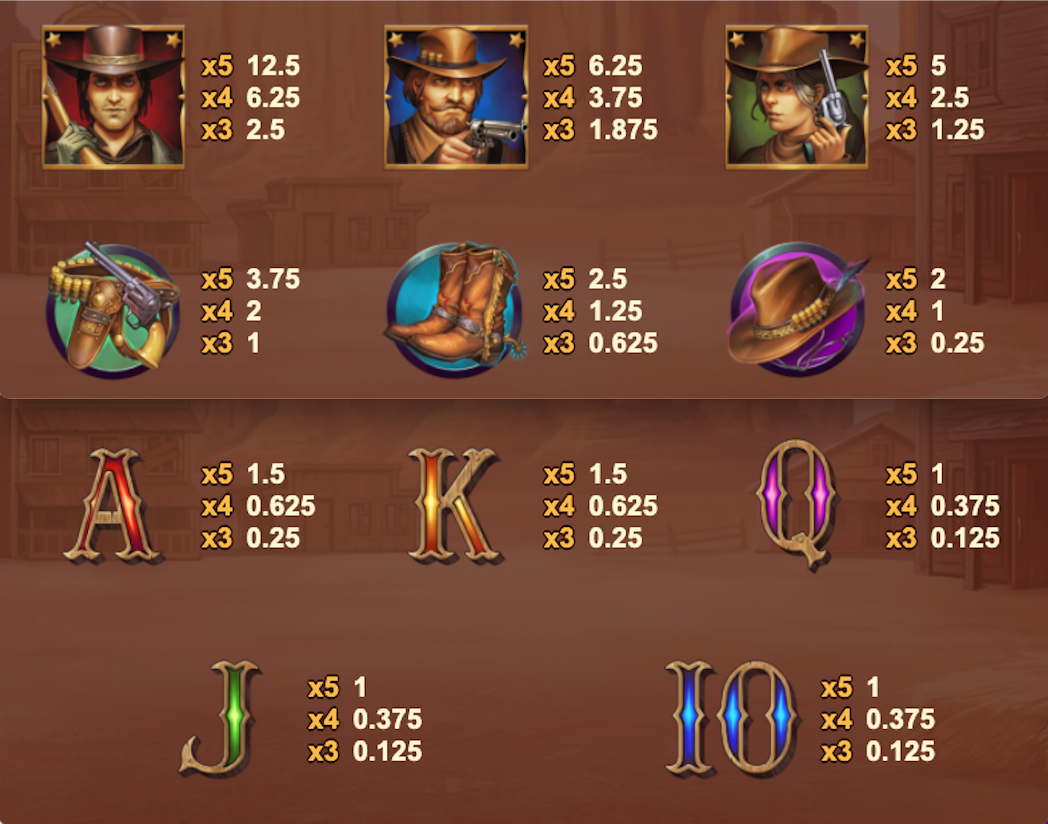Click the x5 12.5 payout value

click(x=251, y=65)
